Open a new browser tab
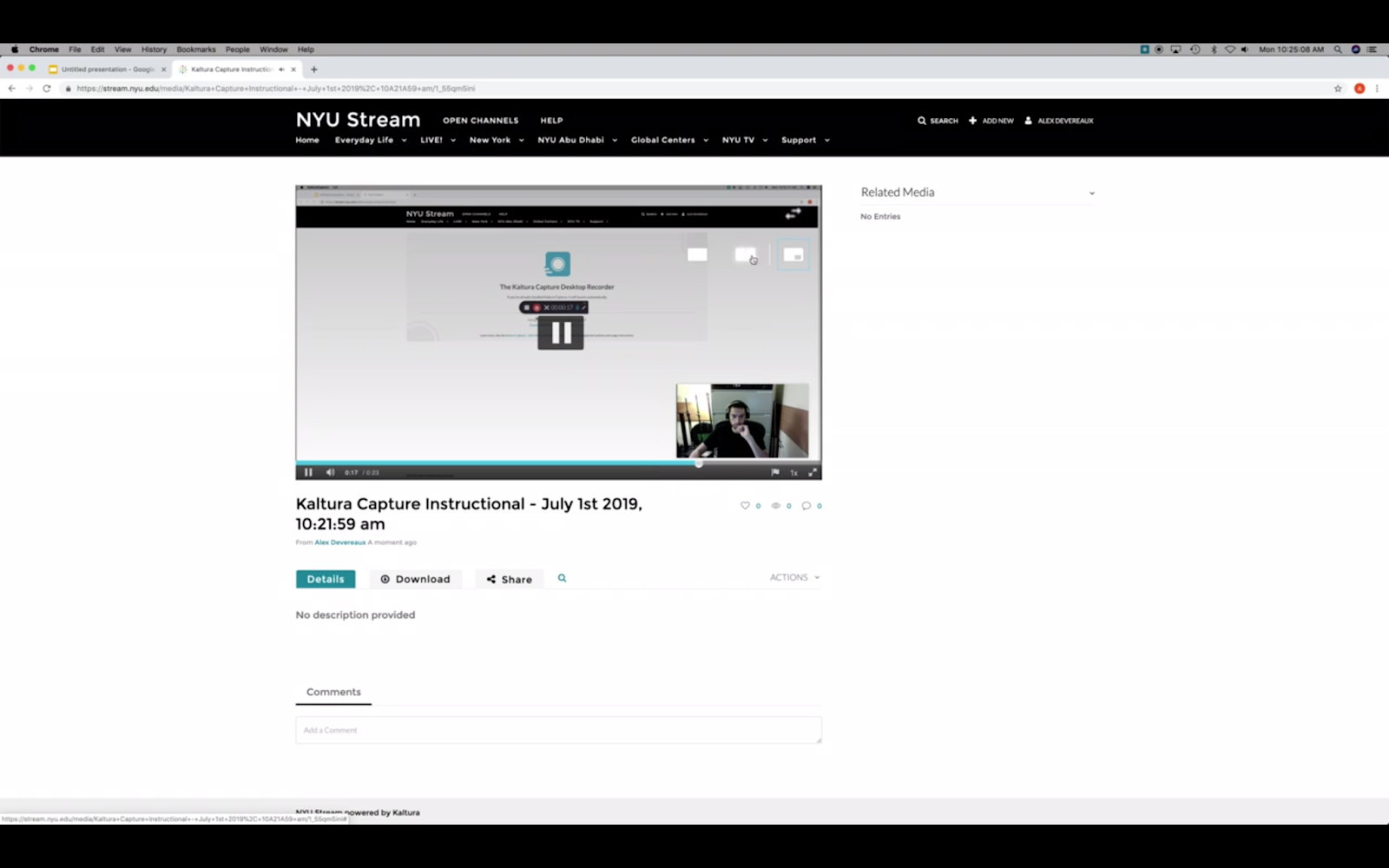Viewport: 1389px width, 868px height. coord(314,69)
